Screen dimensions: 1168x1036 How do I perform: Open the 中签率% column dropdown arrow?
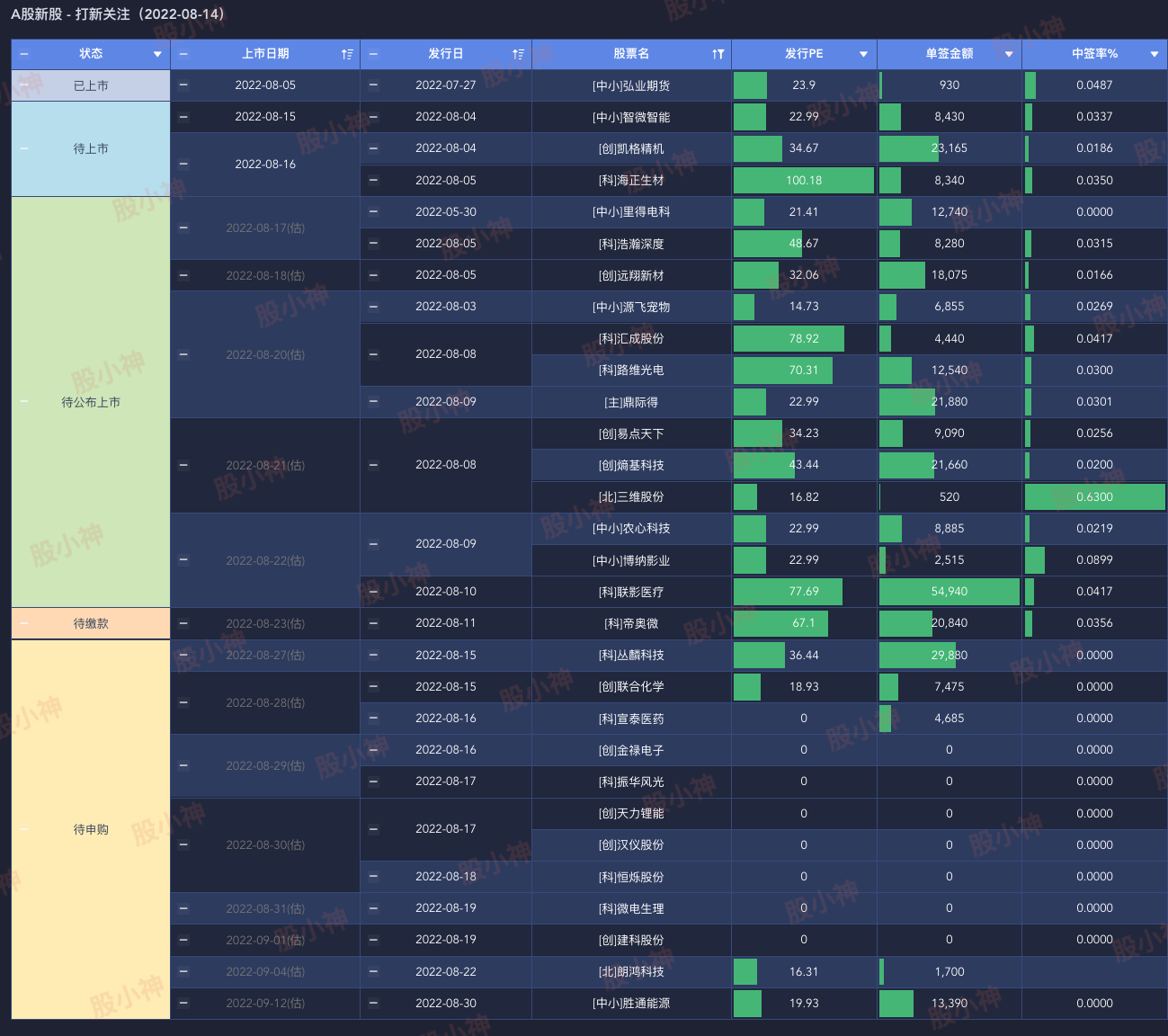(x=1155, y=54)
